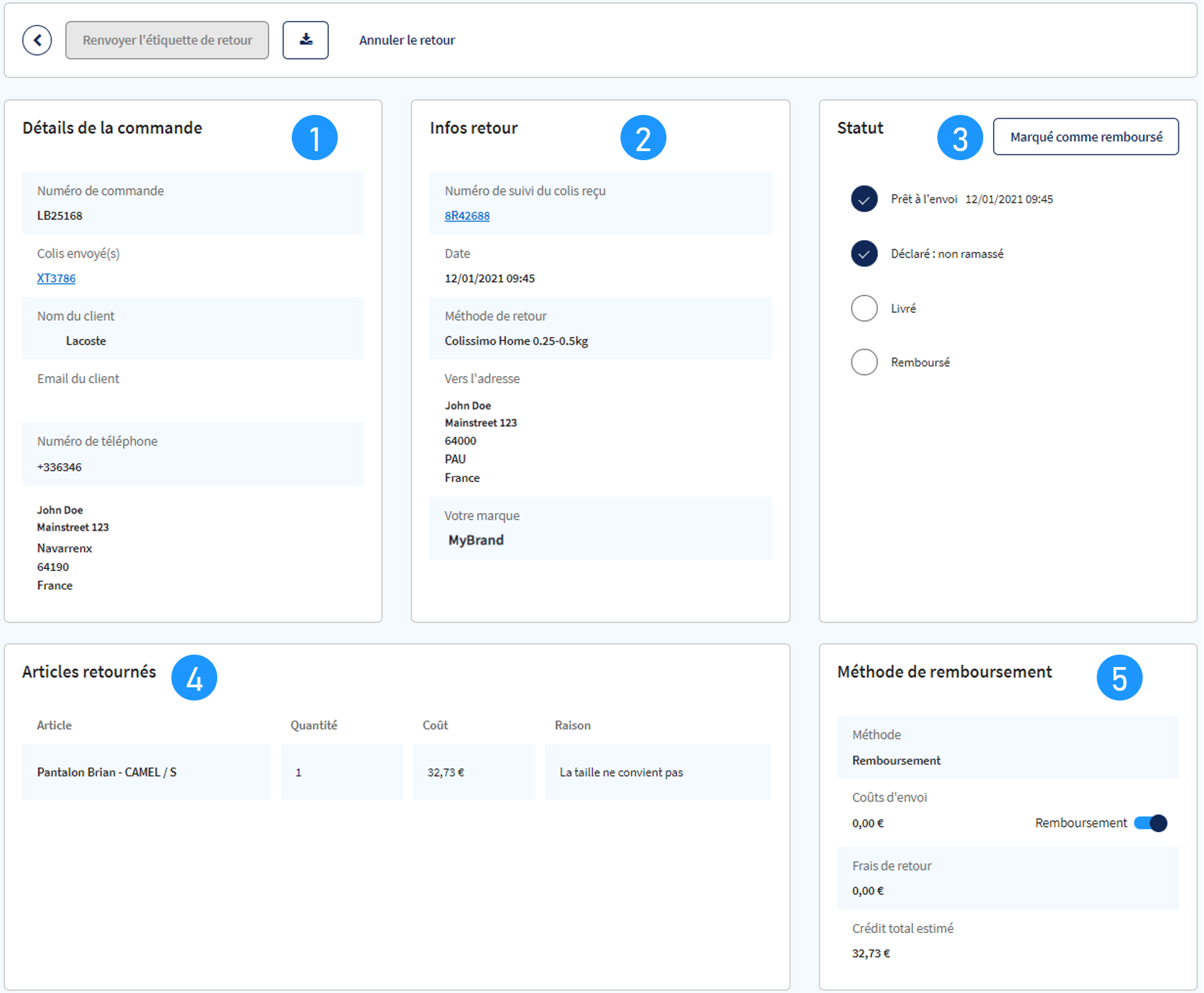The image size is (1204, 993).
Task: Click postal code 64000 in return address
Action: pos(460,441)
